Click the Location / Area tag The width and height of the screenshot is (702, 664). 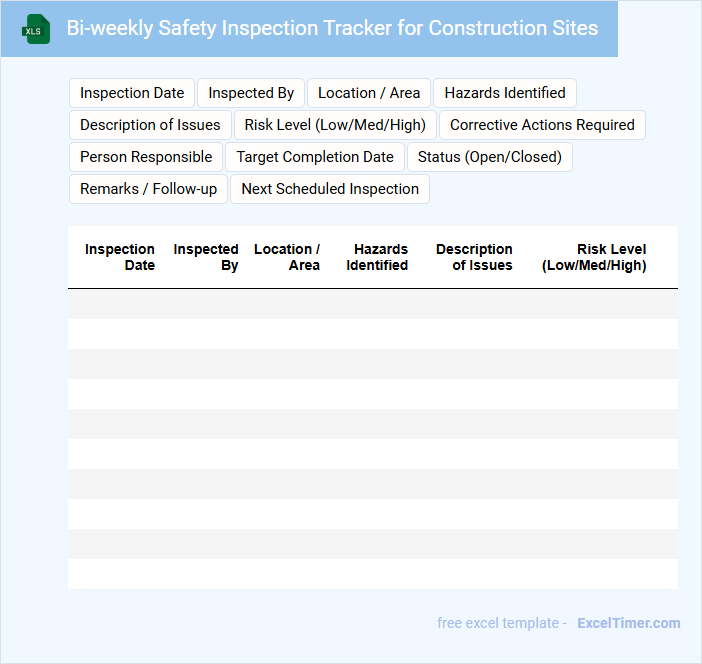(369, 93)
